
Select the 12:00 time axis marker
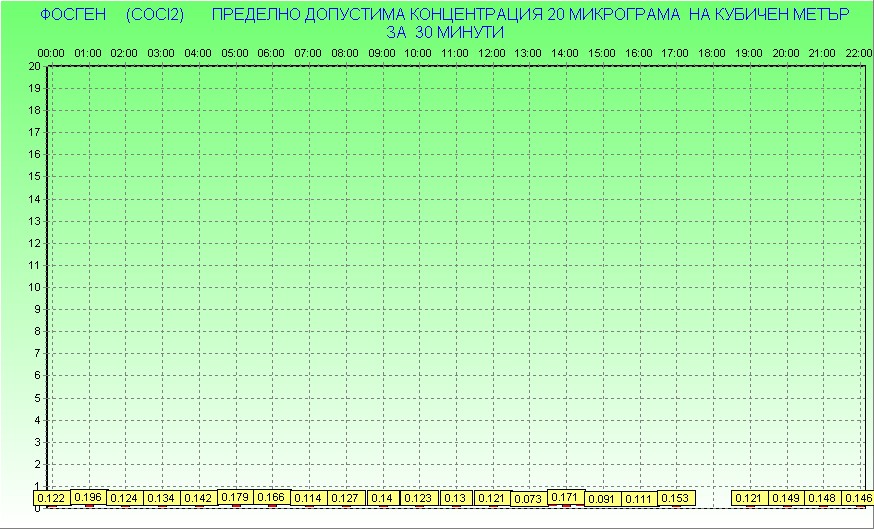point(492,52)
